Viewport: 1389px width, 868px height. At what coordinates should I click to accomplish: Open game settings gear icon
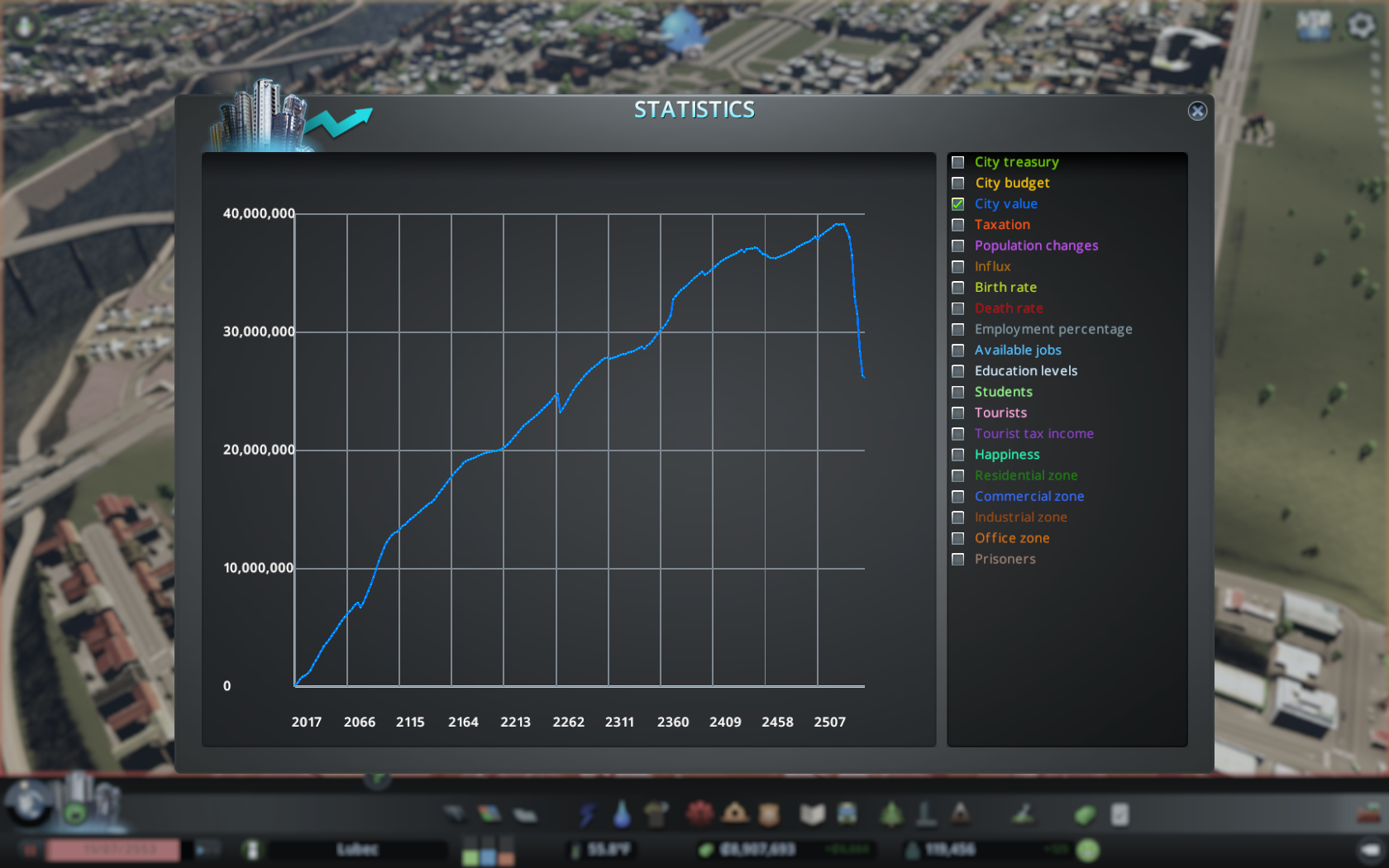pyautogui.click(x=1361, y=25)
